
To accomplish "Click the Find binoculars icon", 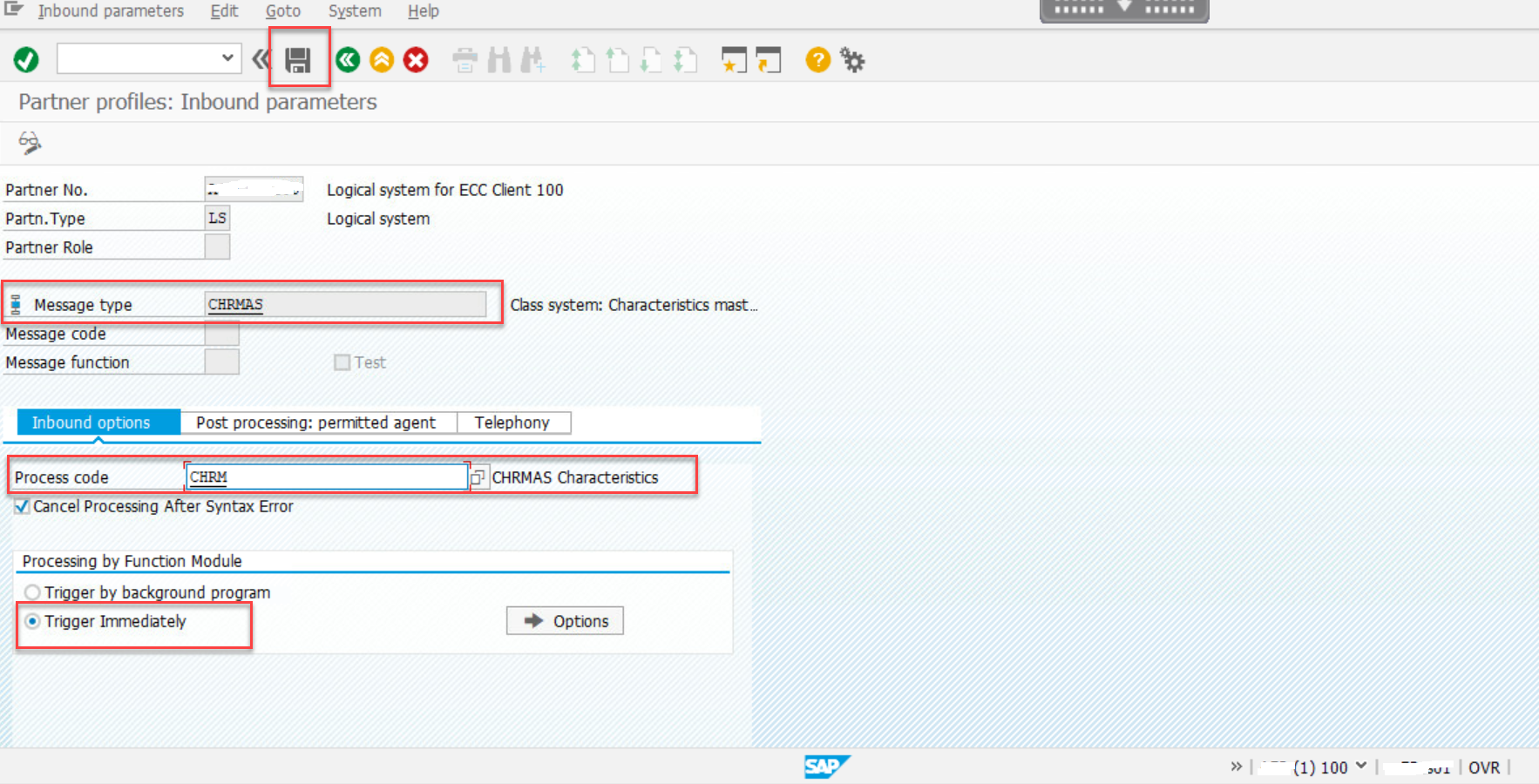I will pos(499,60).
